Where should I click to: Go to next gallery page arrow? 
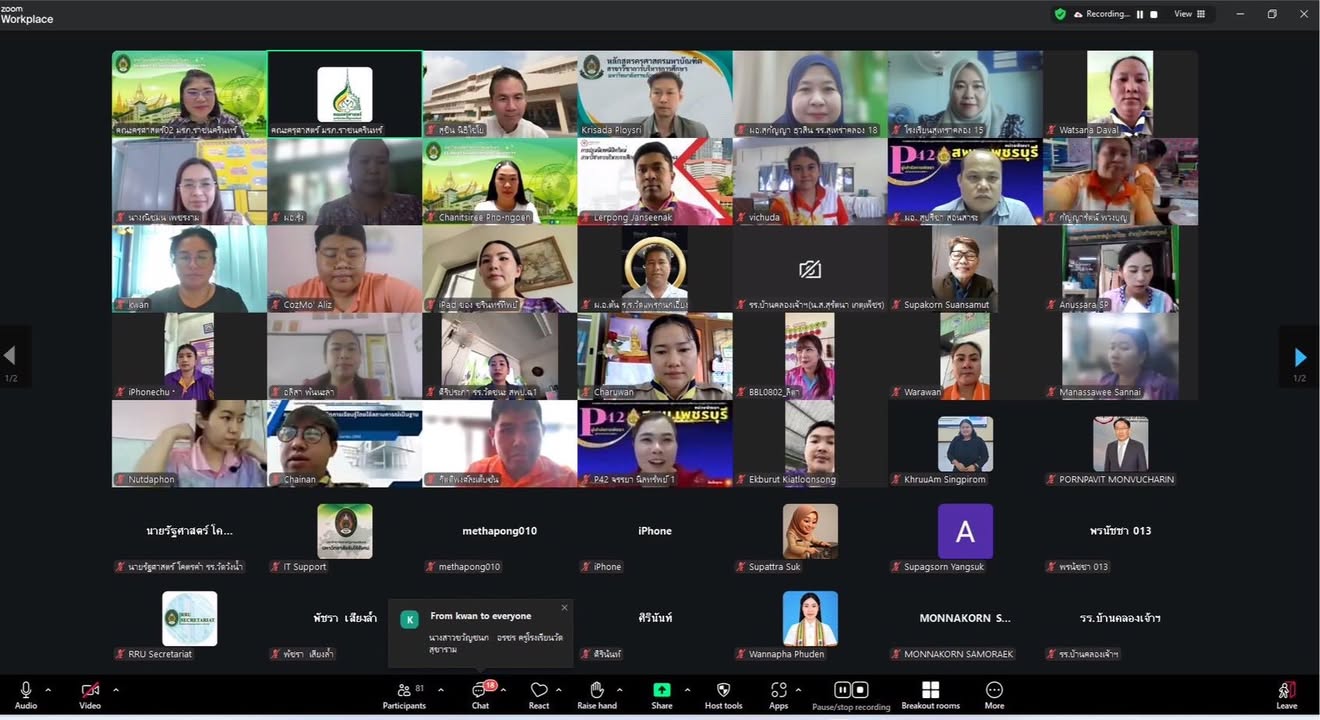pos(1300,357)
